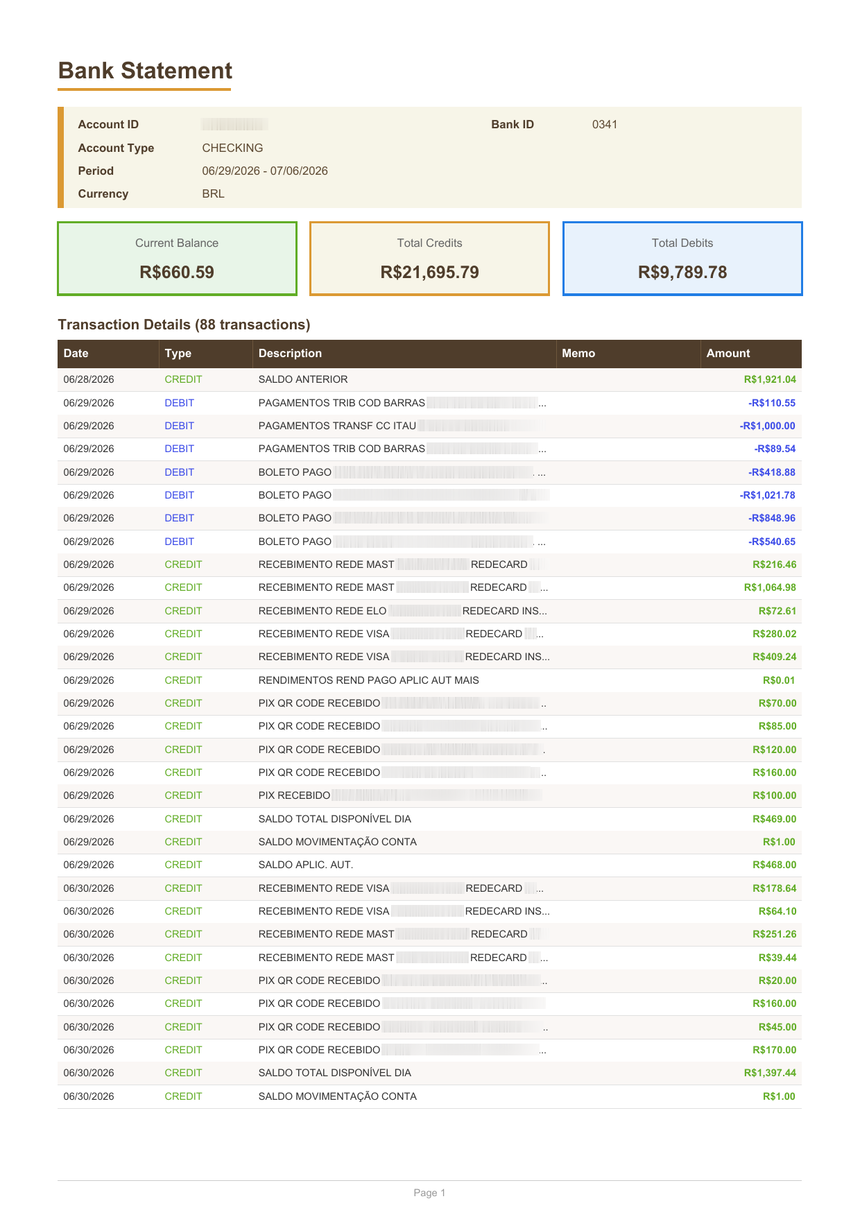The image size is (860, 1217).
Task: Select SALDO APLIC. AUT. description
Action: [x=305, y=865]
